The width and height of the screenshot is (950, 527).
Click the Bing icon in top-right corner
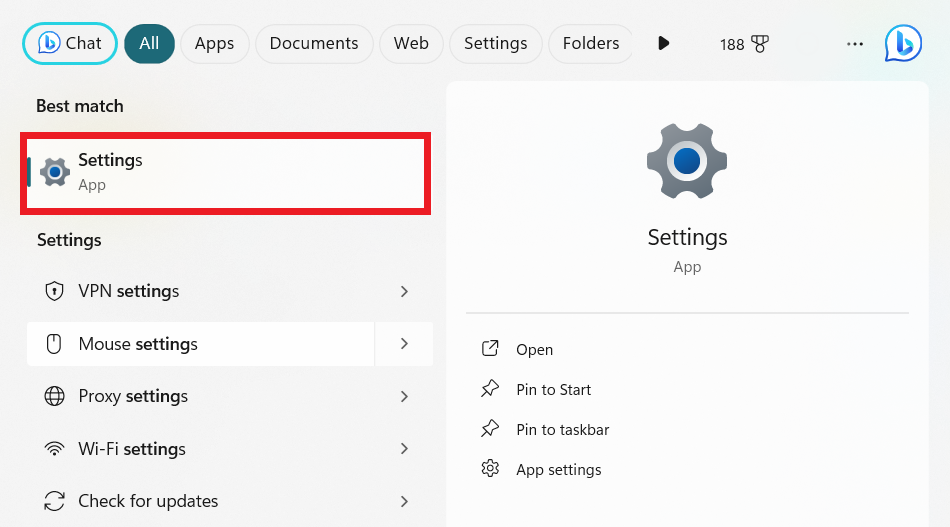(903, 44)
